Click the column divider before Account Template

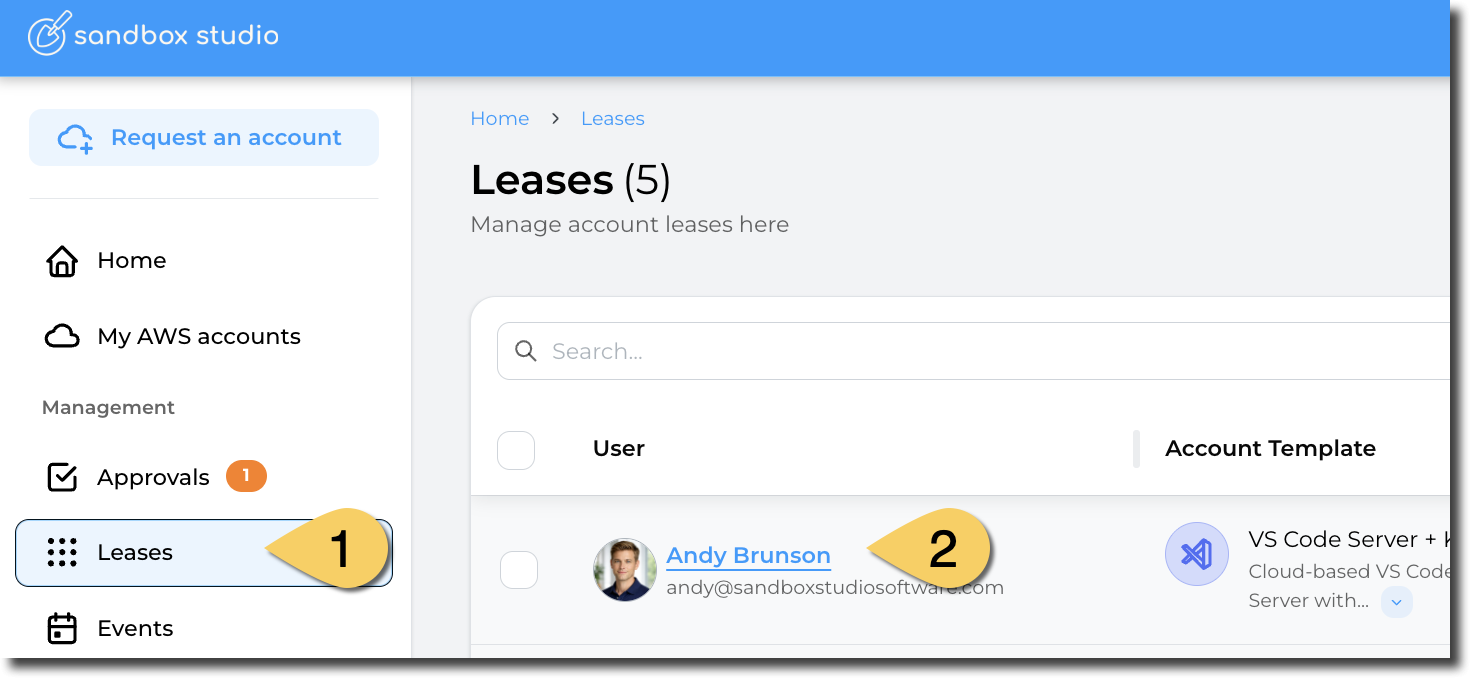(1136, 449)
